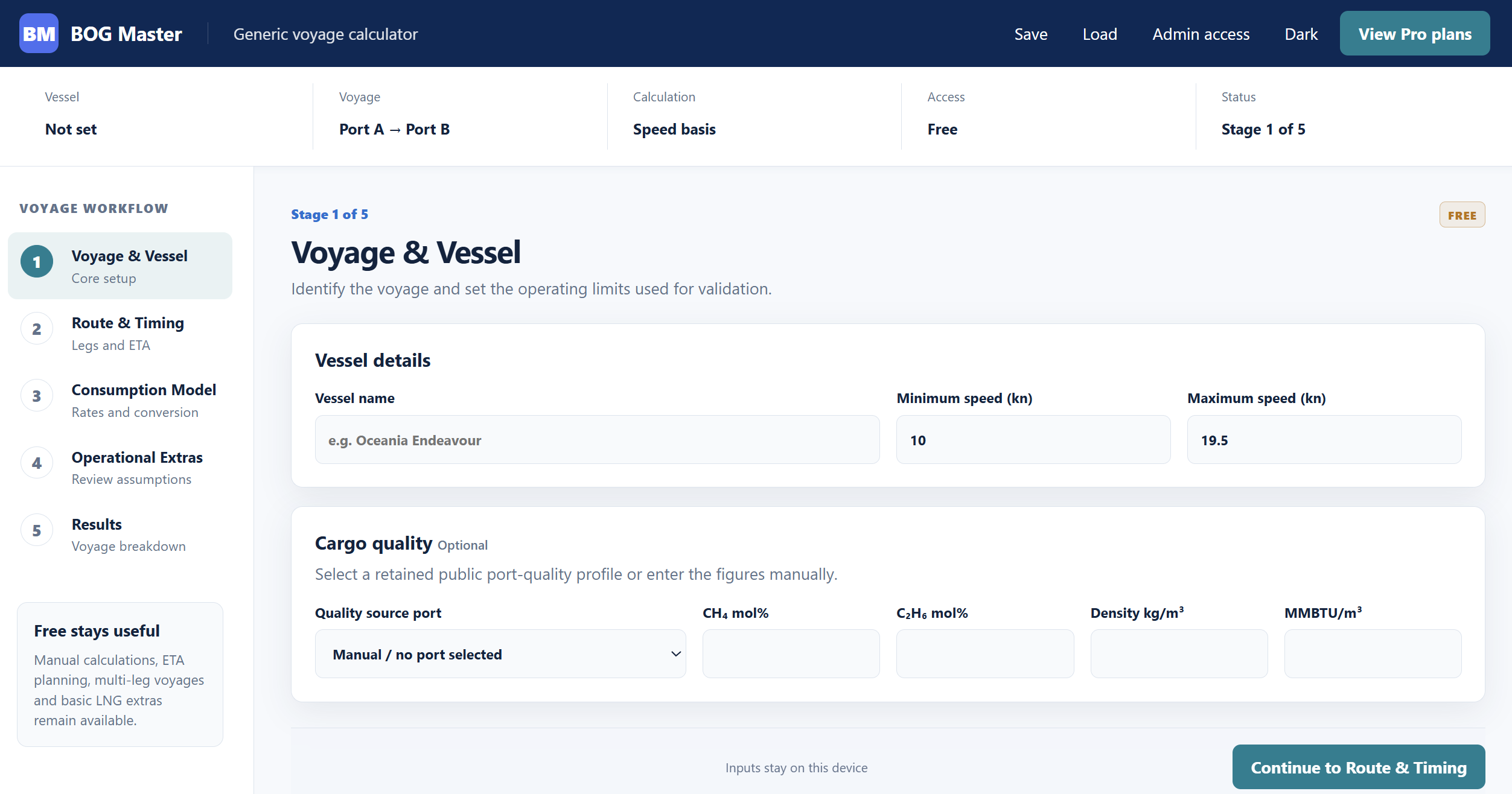Screen dimensions: 1512x794
Task: Select step 1 circle in workflow
Action: tap(37, 262)
